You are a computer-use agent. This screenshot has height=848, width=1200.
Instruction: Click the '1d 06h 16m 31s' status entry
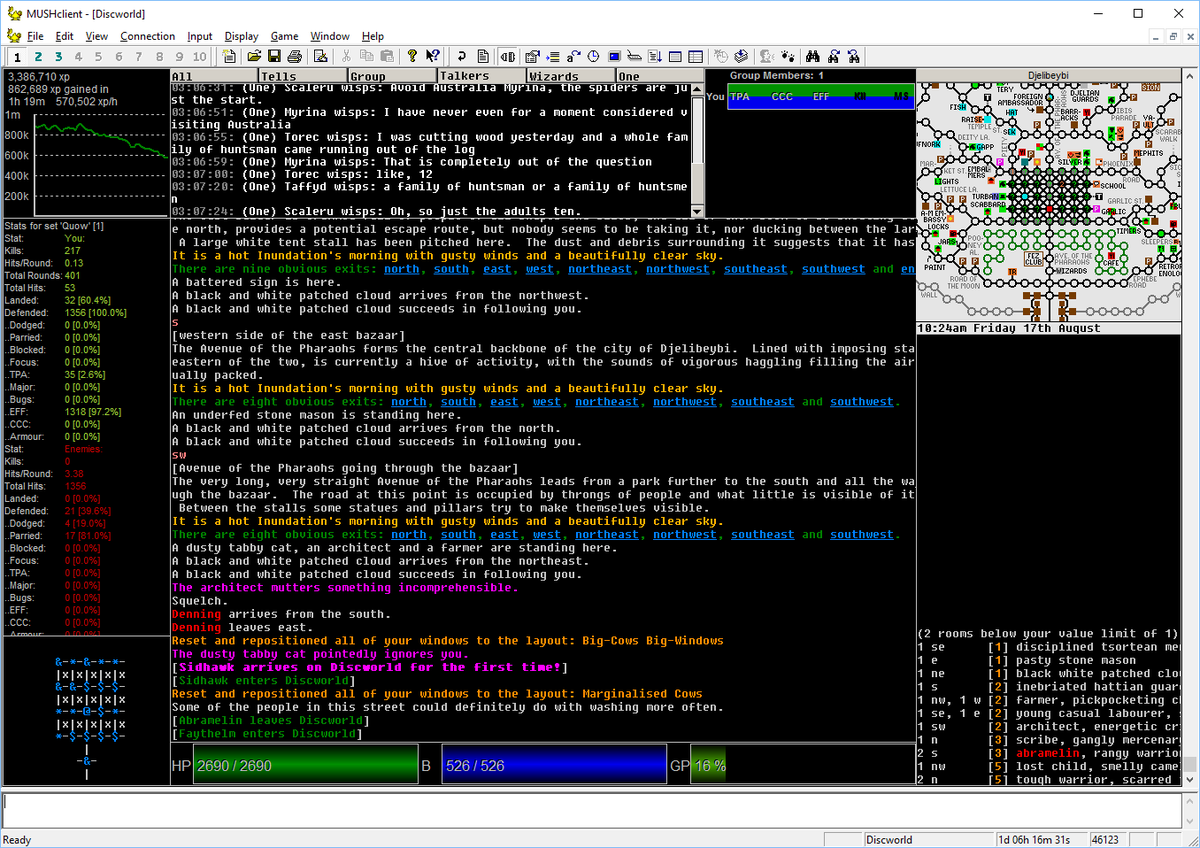click(x=1040, y=840)
